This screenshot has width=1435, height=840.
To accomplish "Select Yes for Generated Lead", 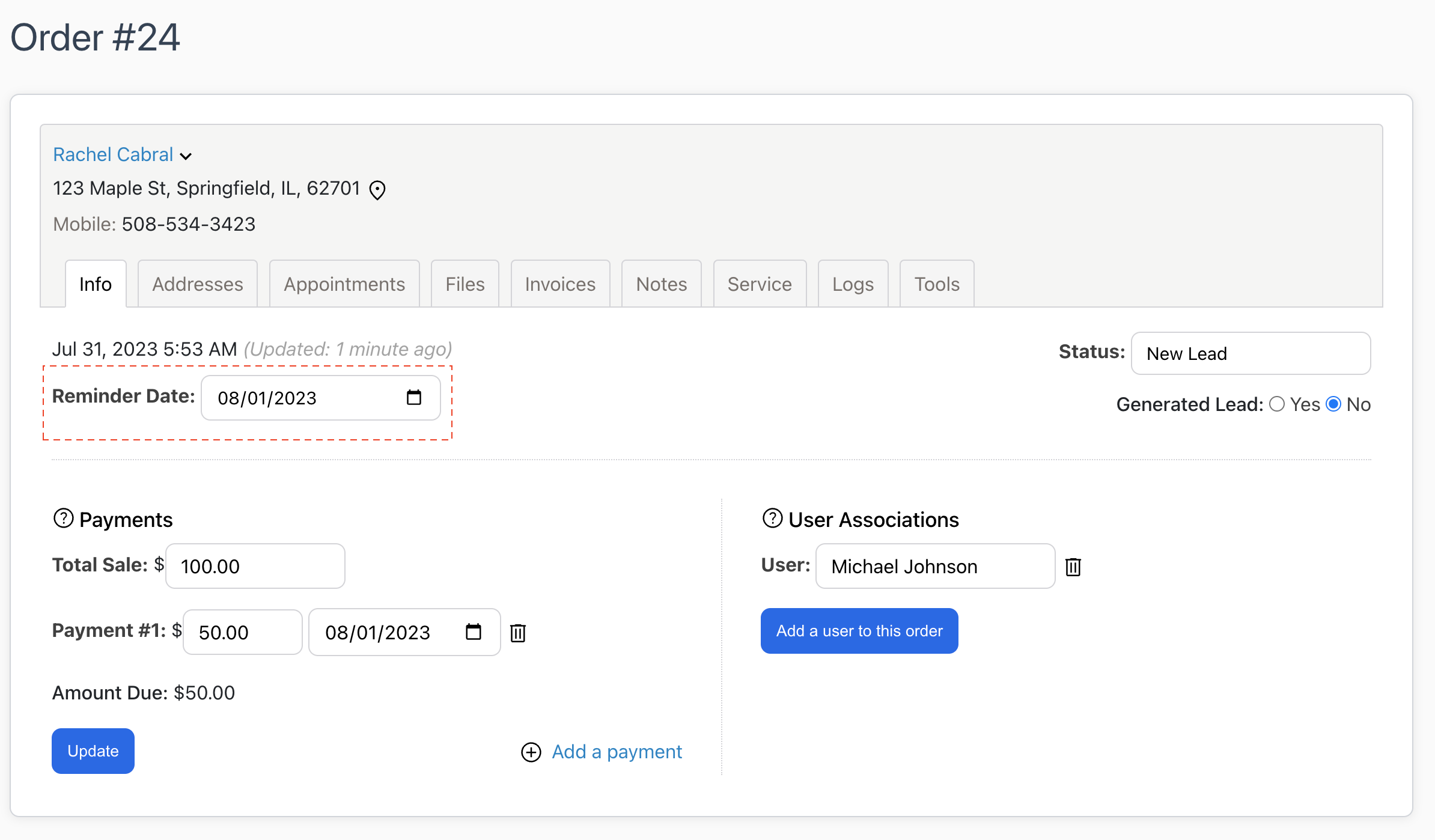I will click(1278, 404).
